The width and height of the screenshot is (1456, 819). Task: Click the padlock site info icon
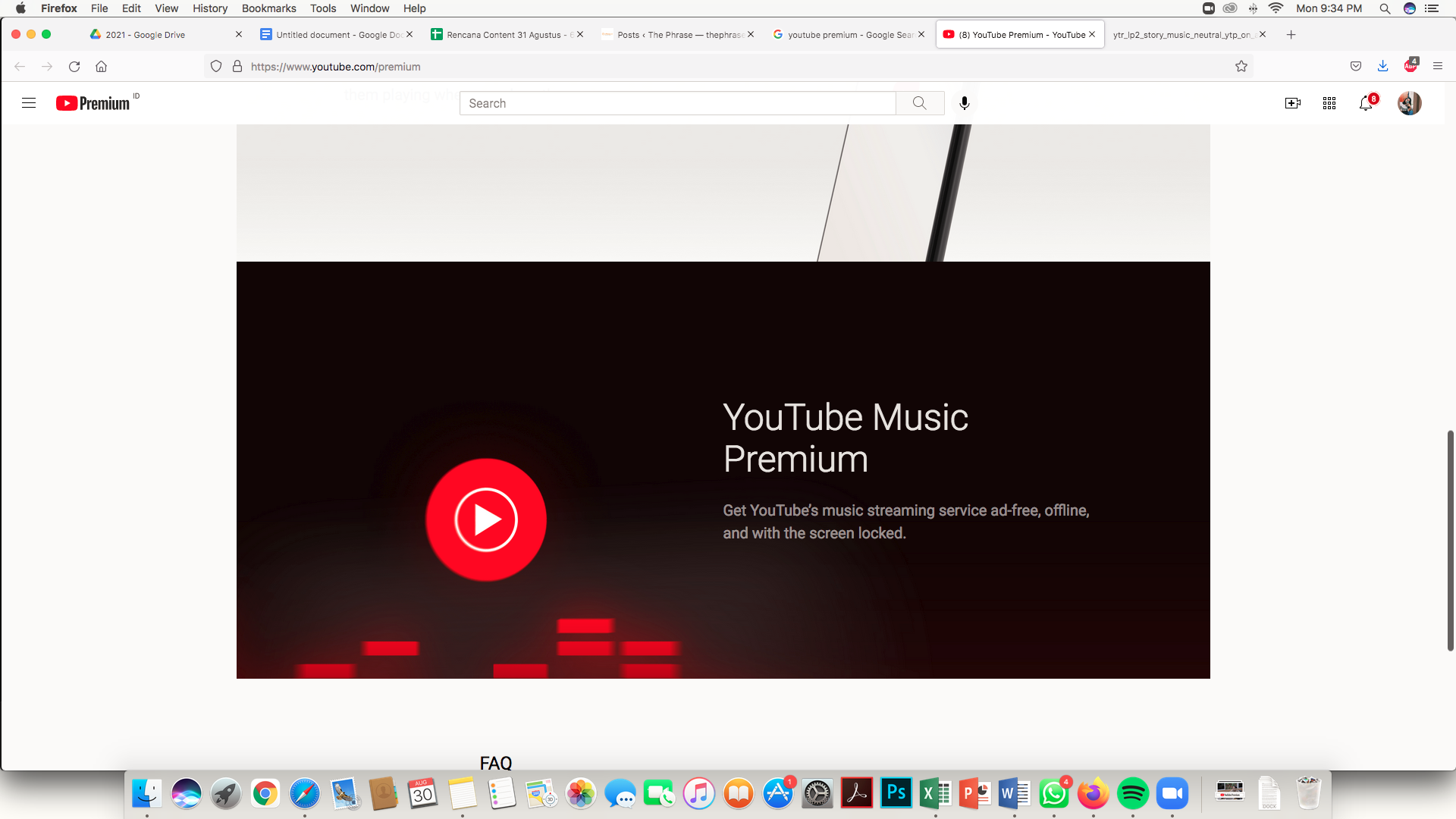[x=237, y=67]
